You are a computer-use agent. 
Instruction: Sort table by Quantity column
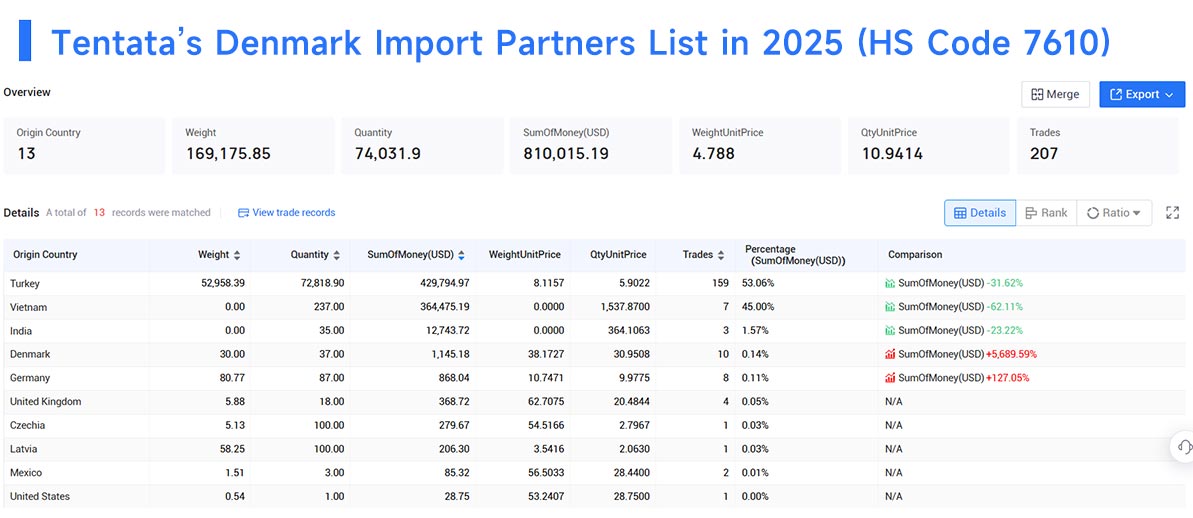tap(336, 256)
